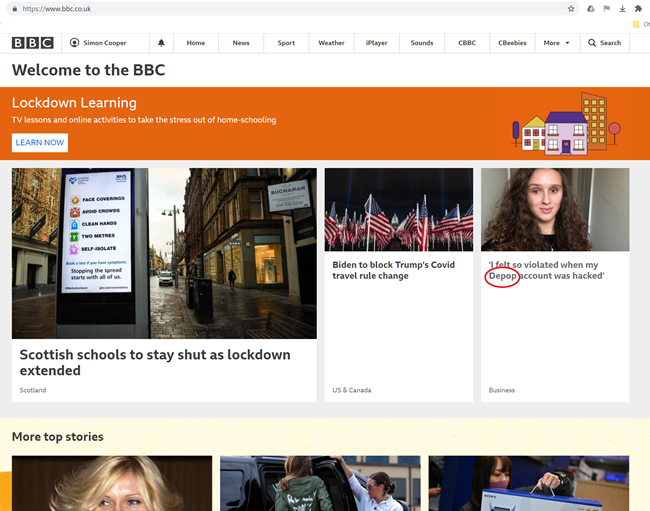Click the drive-shaped browser extension icon
Image resolution: width=650 pixels, height=511 pixels.
pos(591,9)
